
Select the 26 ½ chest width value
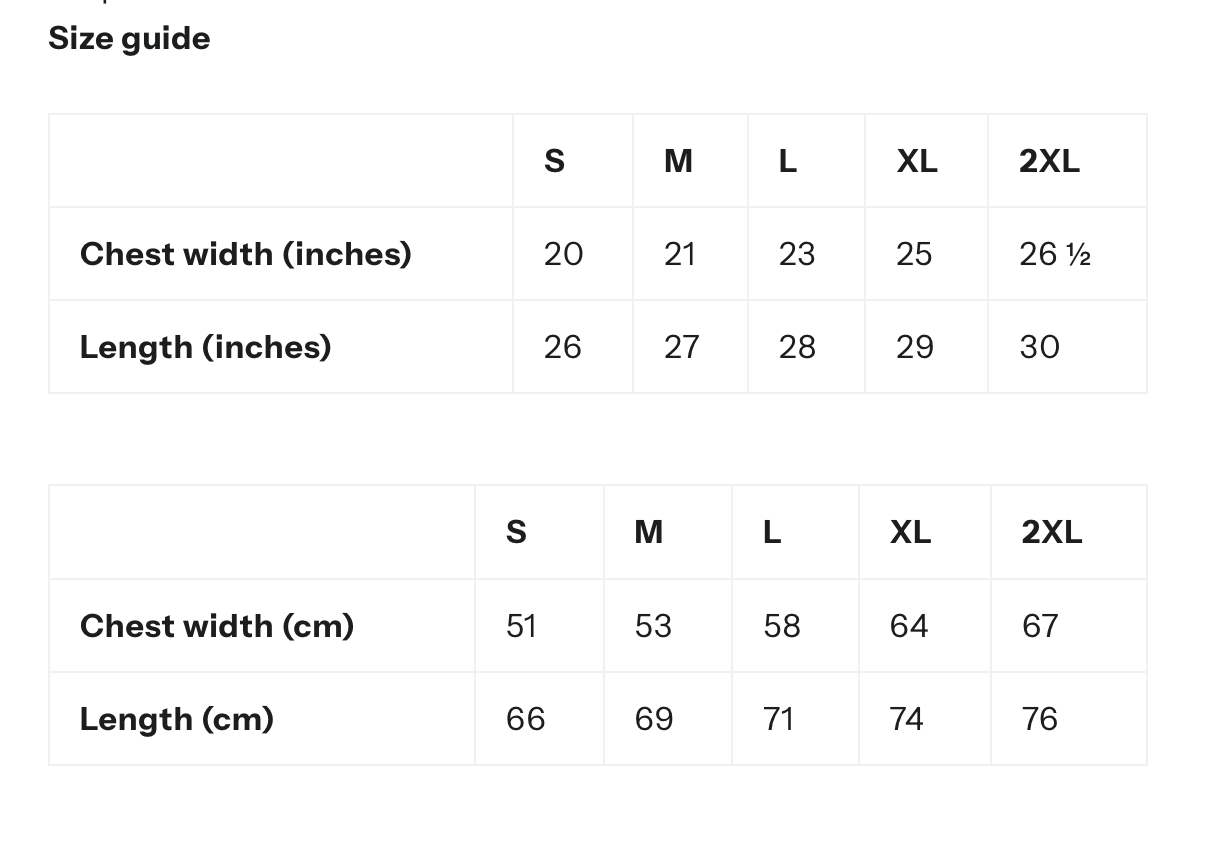click(1054, 254)
